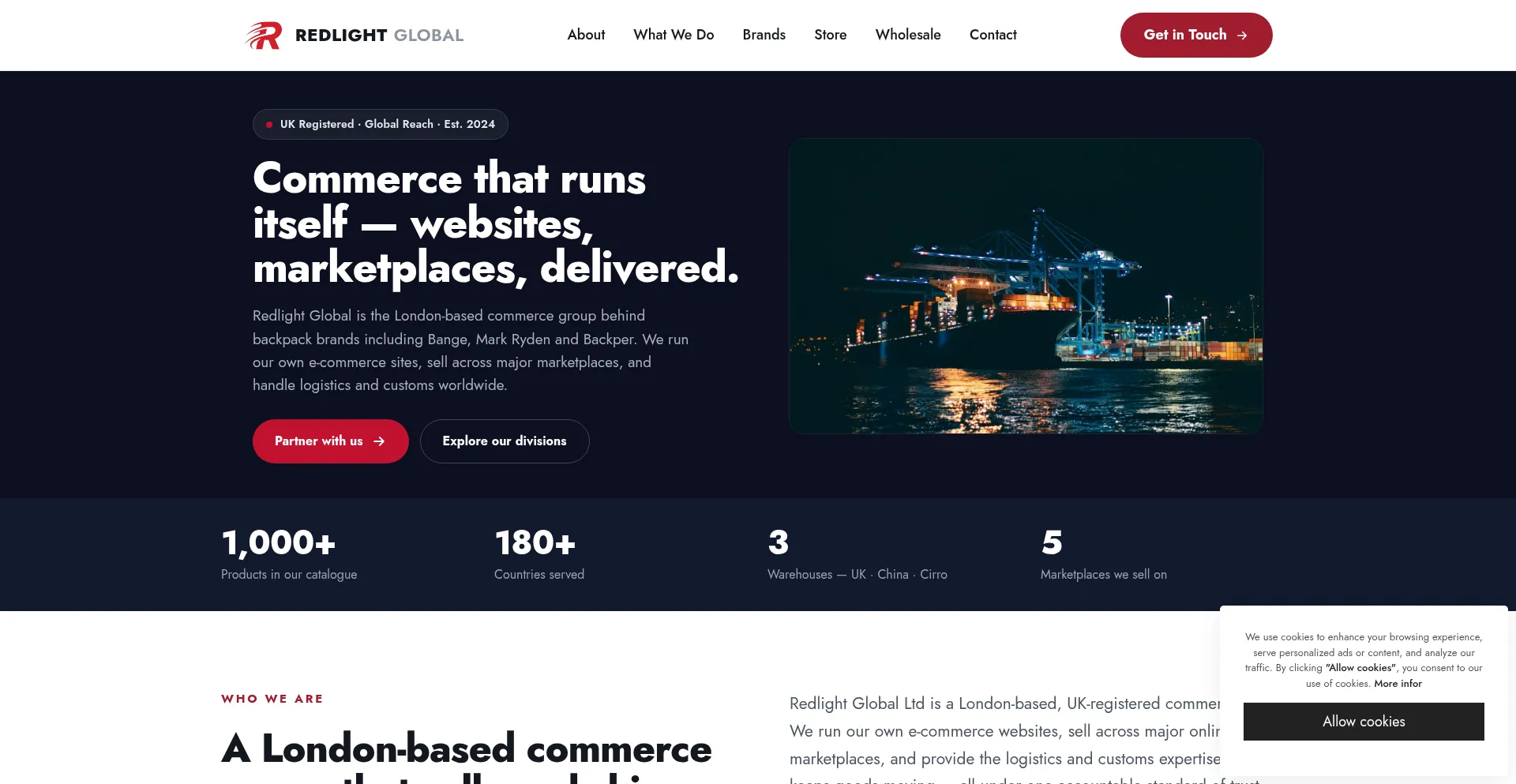This screenshot has width=1516, height=784.
Task: Click the REDLIGHT GLOBAL wordmark
Action: pos(379,36)
